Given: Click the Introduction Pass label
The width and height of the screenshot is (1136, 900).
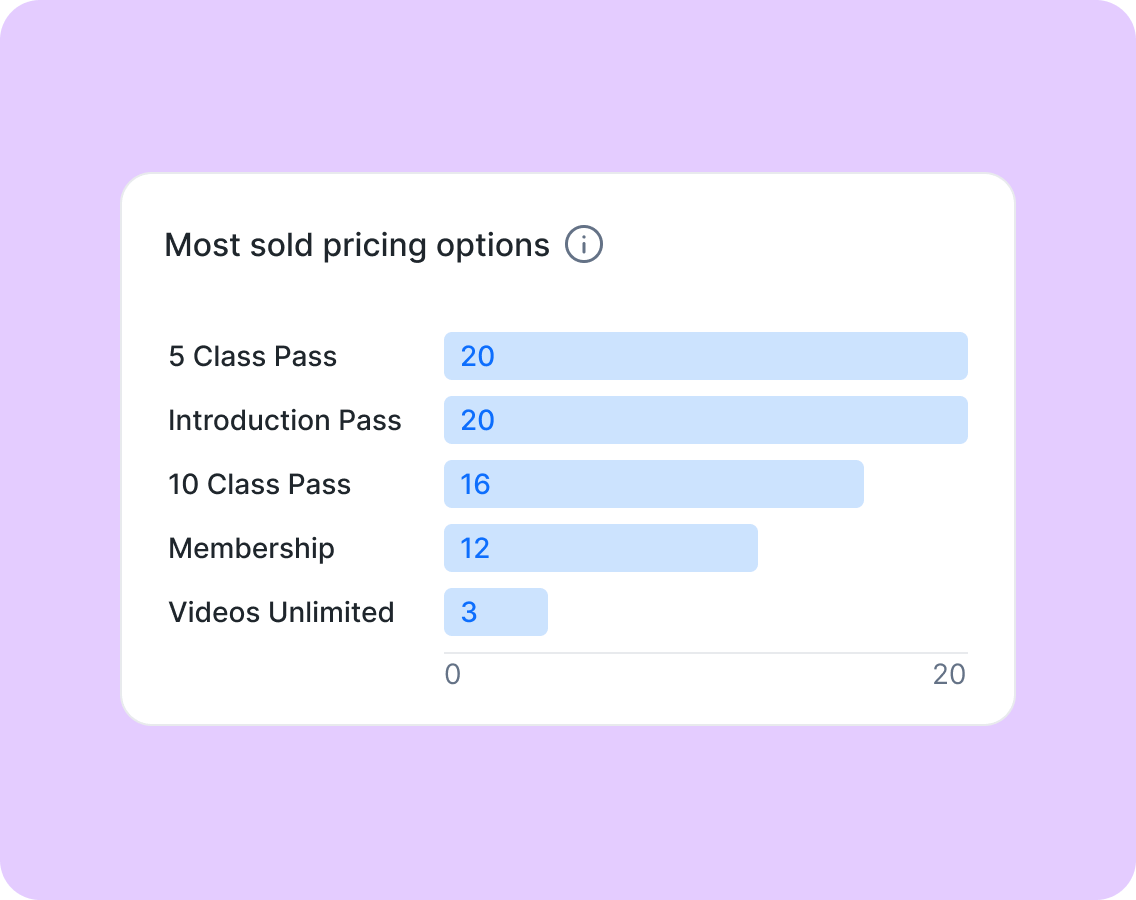Looking at the screenshot, I should [x=285, y=420].
